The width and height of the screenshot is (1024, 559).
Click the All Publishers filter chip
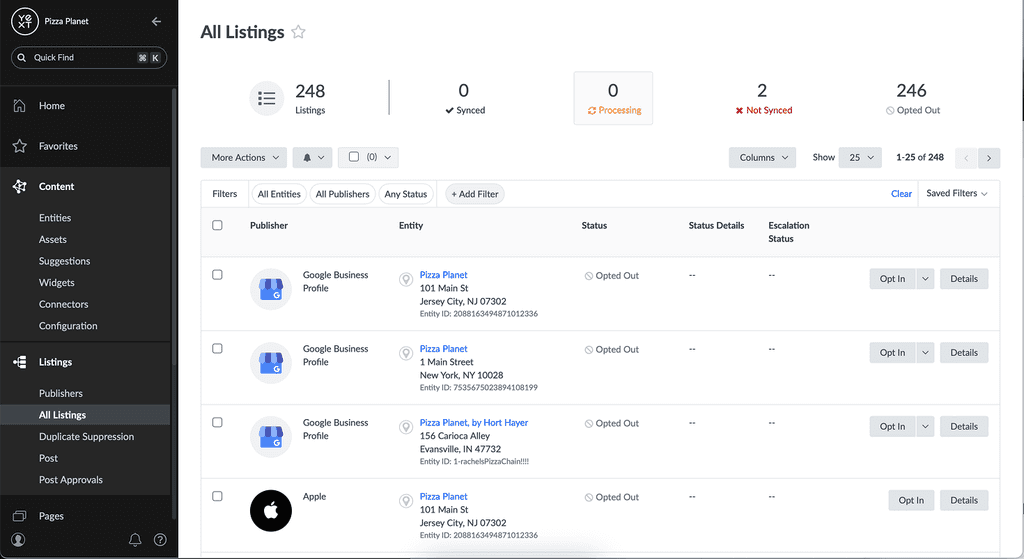click(x=342, y=194)
